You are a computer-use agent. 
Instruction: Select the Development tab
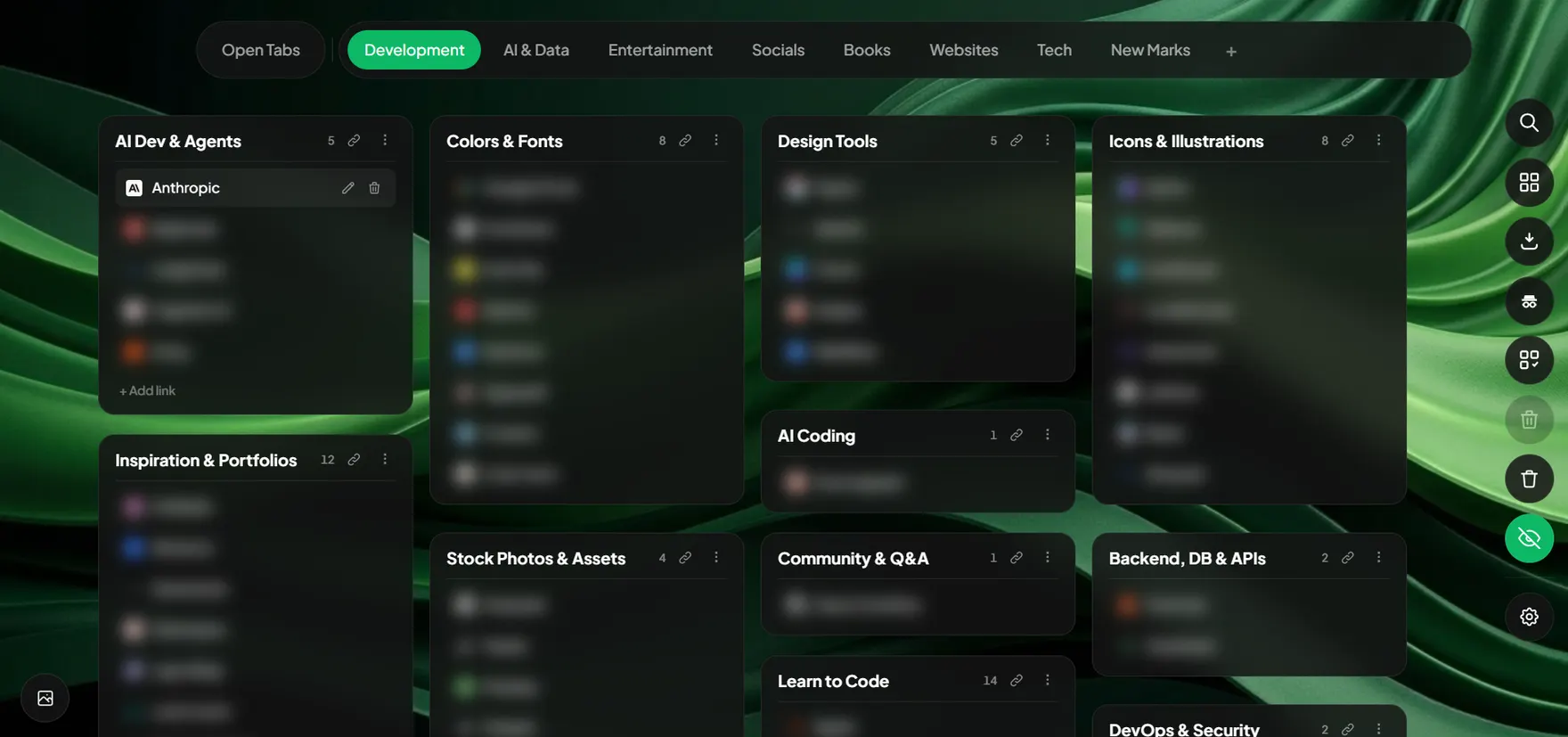click(414, 50)
